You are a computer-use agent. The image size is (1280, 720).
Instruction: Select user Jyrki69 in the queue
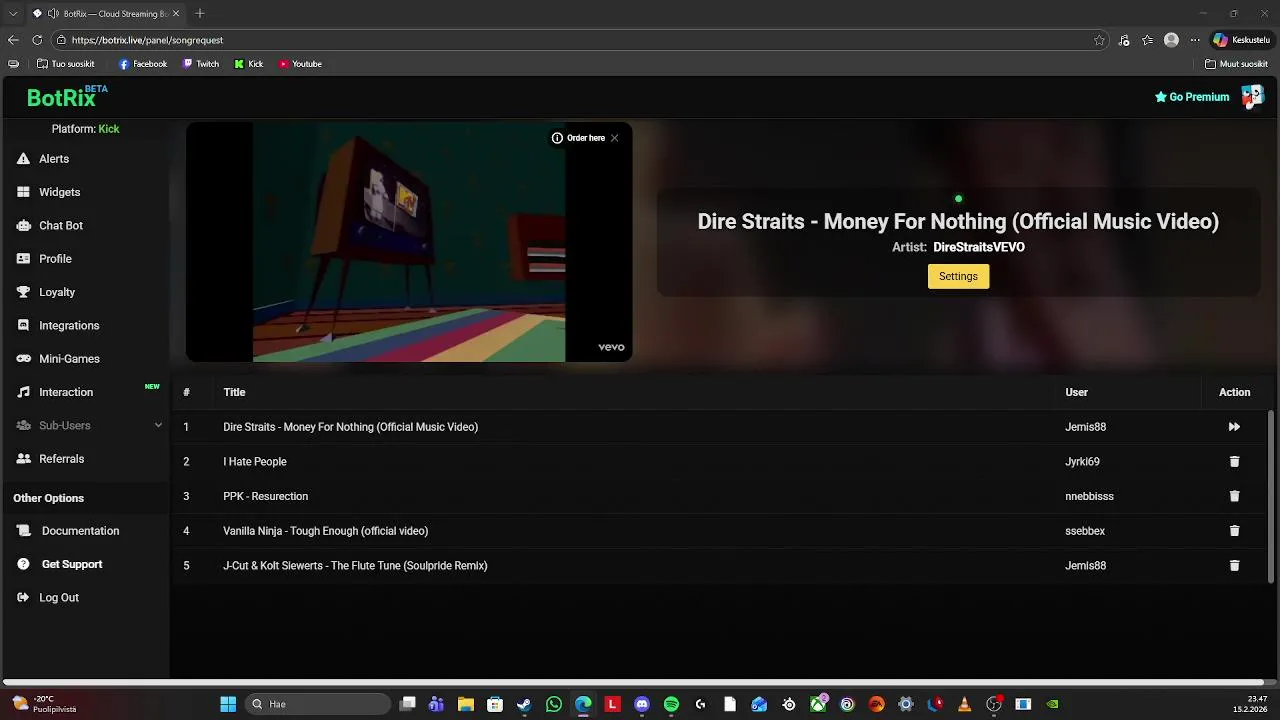[1082, 462]
